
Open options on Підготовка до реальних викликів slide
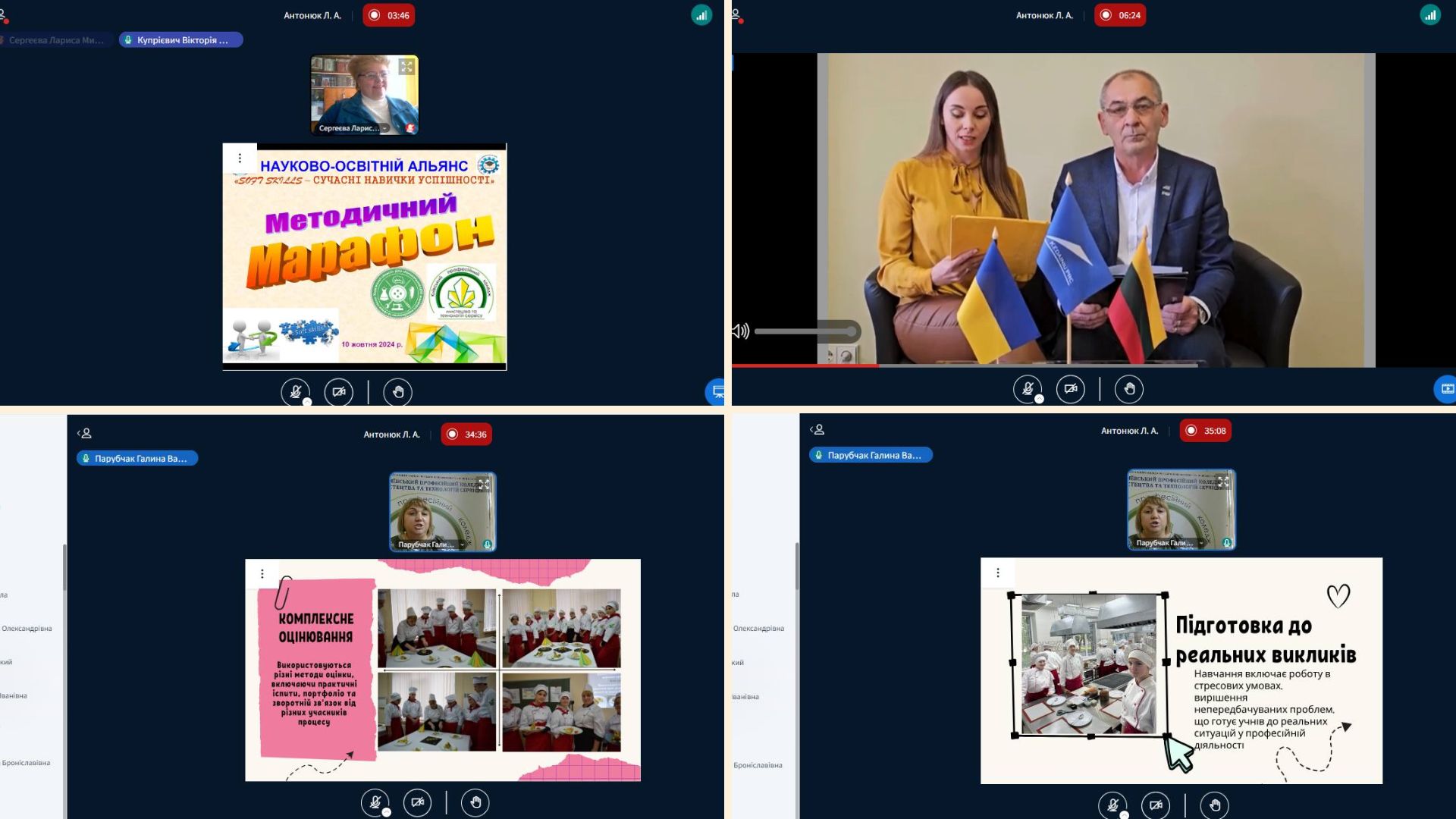point(998,573)
